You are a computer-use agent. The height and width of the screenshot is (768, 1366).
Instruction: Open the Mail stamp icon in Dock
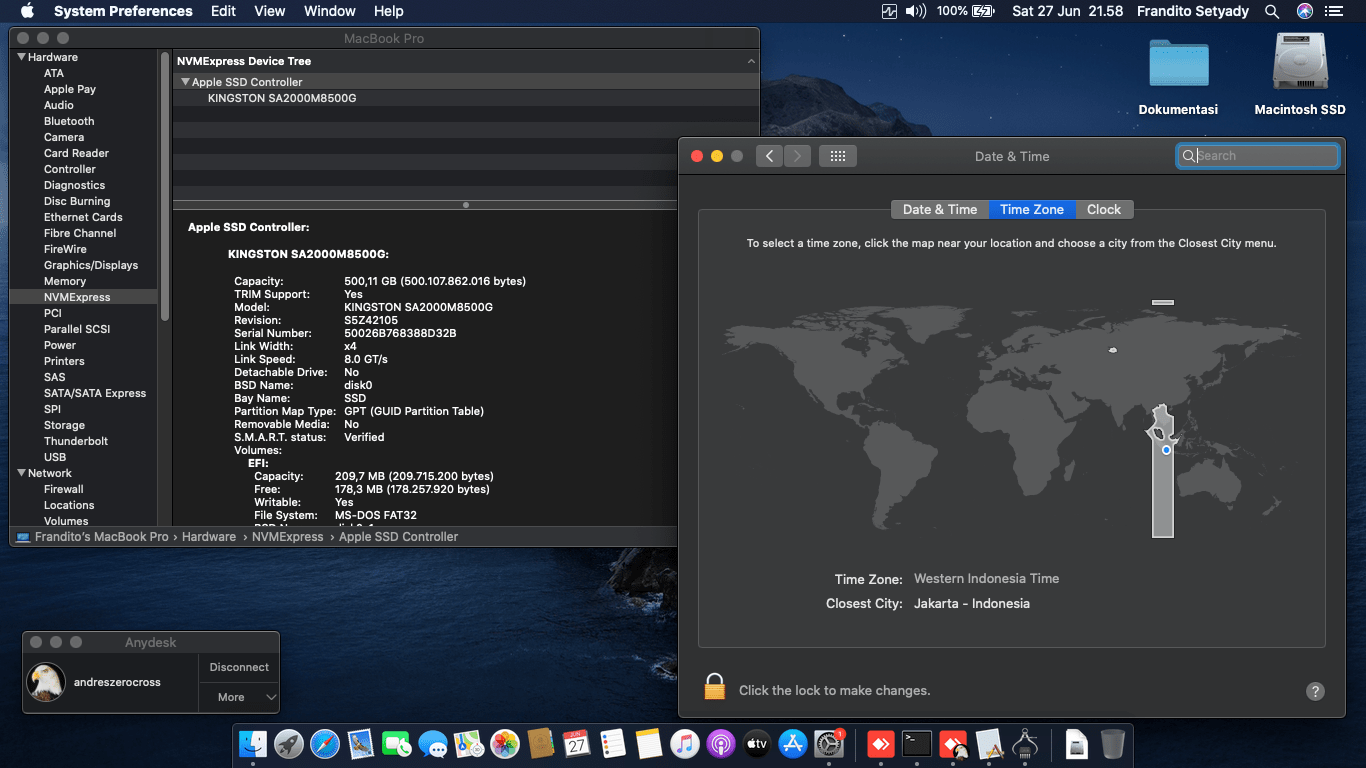[361, 744]
